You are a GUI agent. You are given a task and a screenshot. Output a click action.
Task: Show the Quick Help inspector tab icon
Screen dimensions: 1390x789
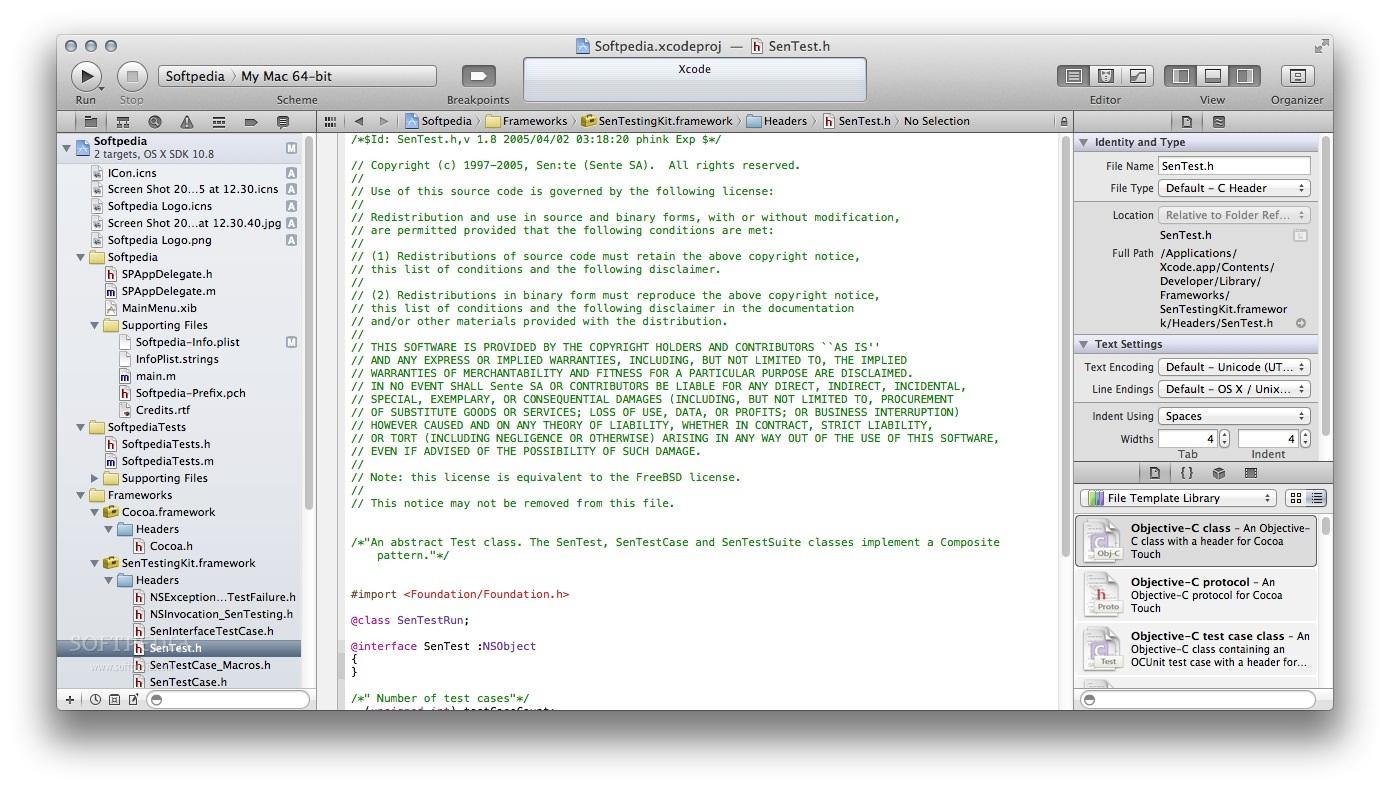(1218, 122)
